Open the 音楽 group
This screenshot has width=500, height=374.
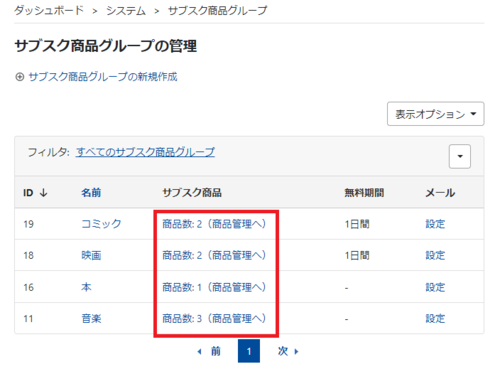91,318
